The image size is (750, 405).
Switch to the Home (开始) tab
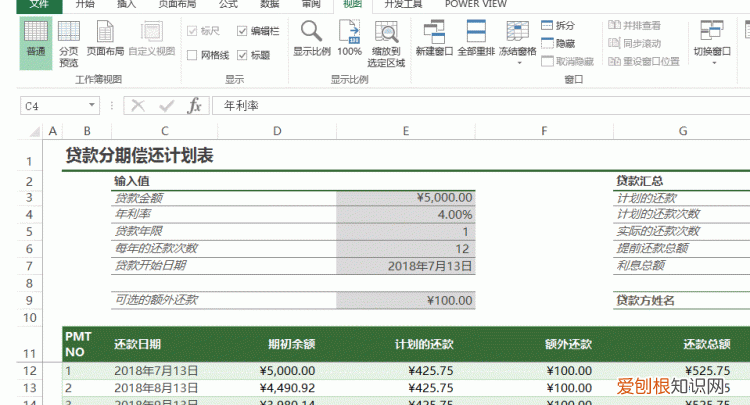click(x=85, y=5)
